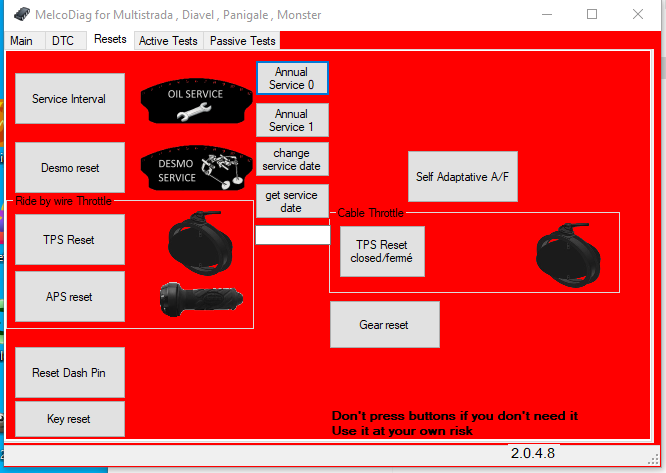Click the Annual Service 0 button
Screen dimensions: 666x473
pos(291,79)
